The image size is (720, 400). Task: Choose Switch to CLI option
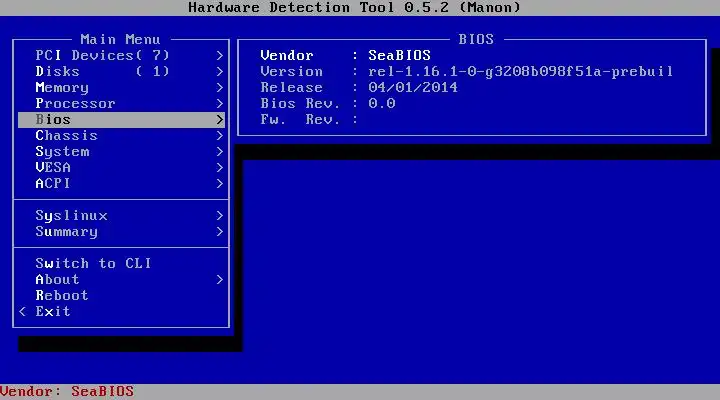tap(121, 264)
